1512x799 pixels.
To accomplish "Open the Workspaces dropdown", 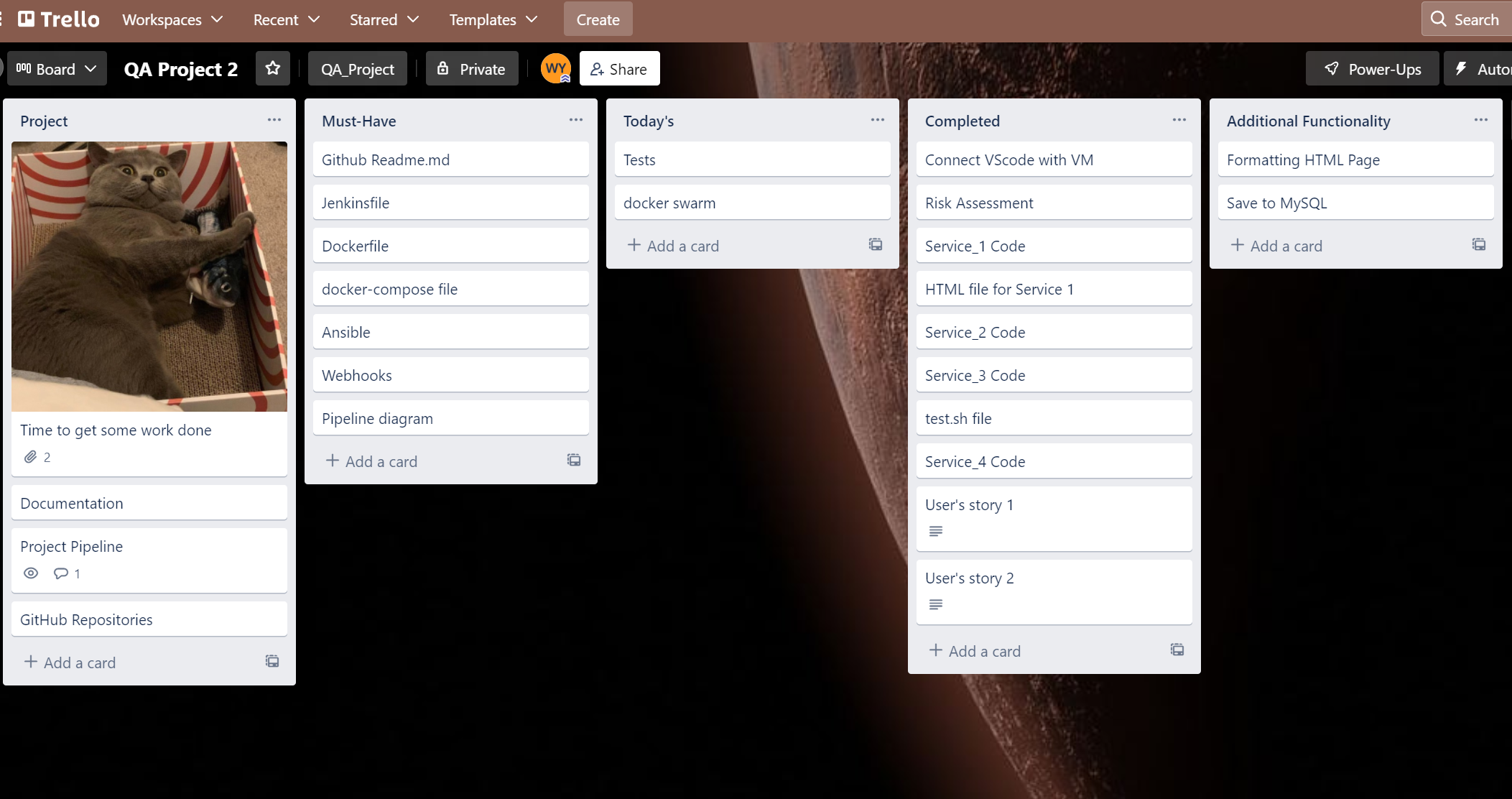I will coord(172,19).
